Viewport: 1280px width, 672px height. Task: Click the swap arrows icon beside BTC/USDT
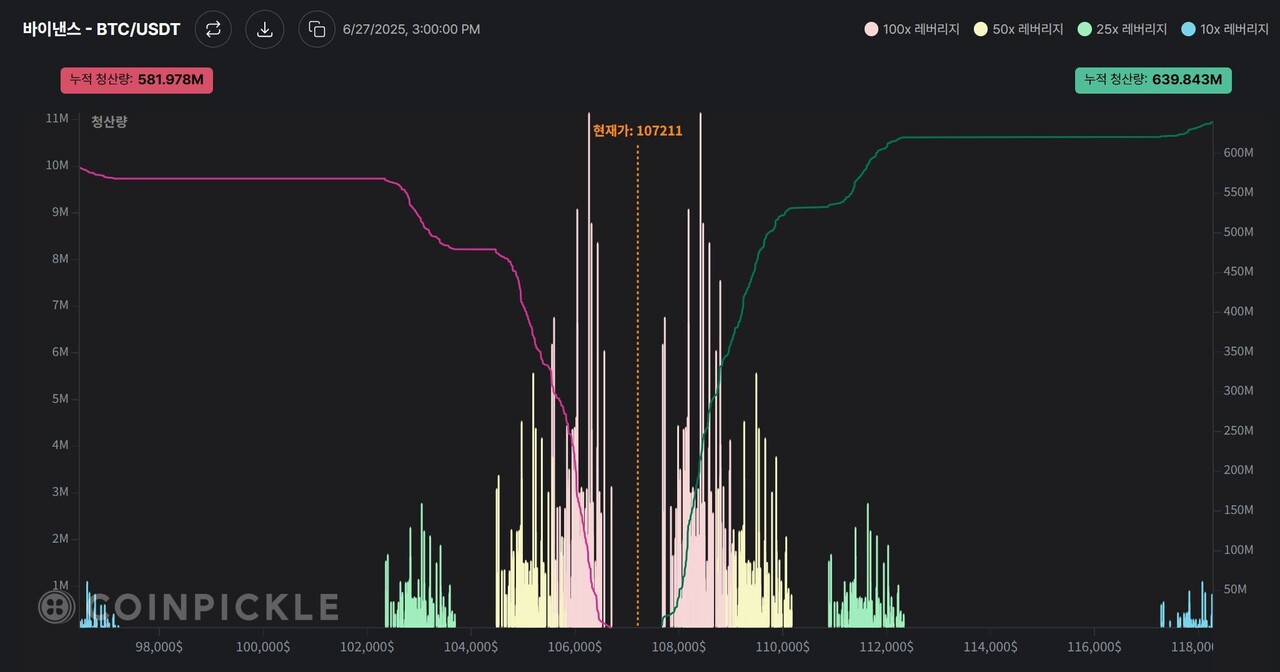(213, 29)
